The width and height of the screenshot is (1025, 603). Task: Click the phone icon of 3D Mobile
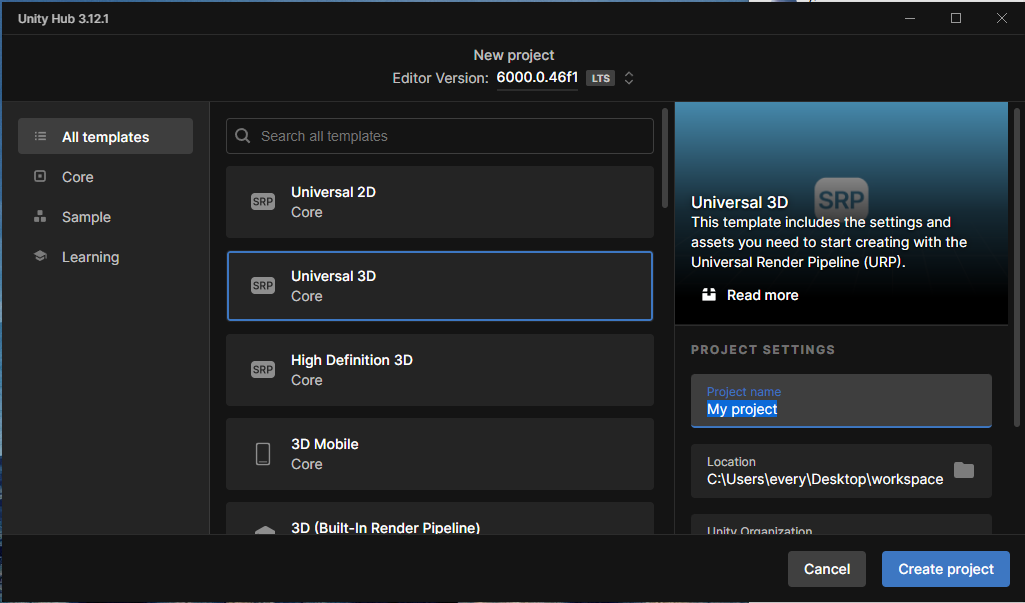pyautogui.click(x=263, y=454)
